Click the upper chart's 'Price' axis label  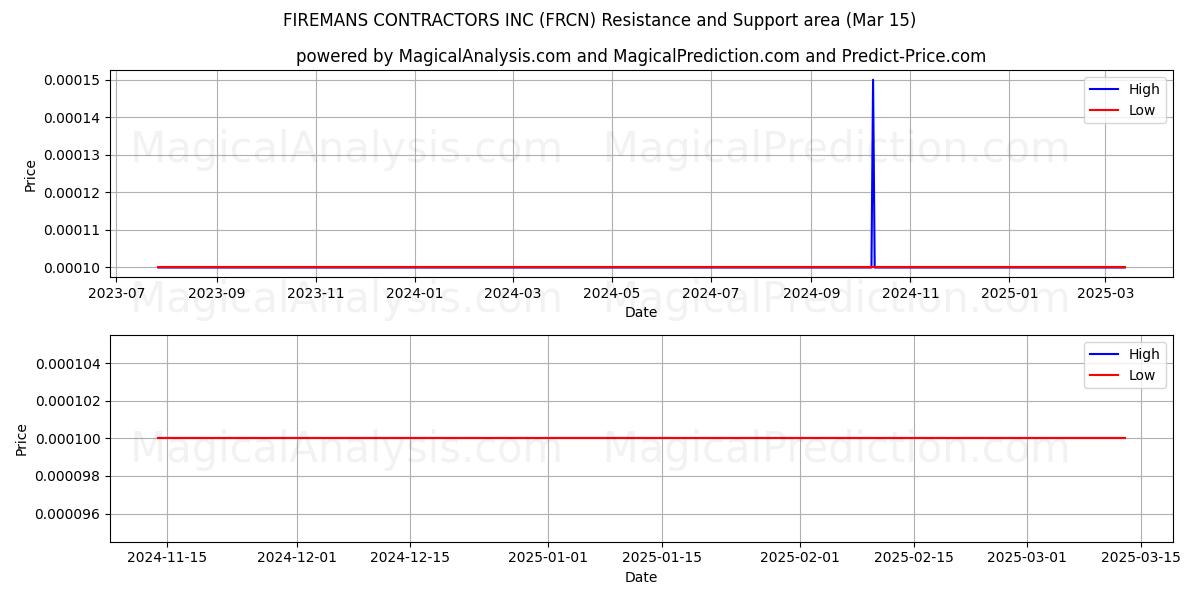click(x=30, y=174)
